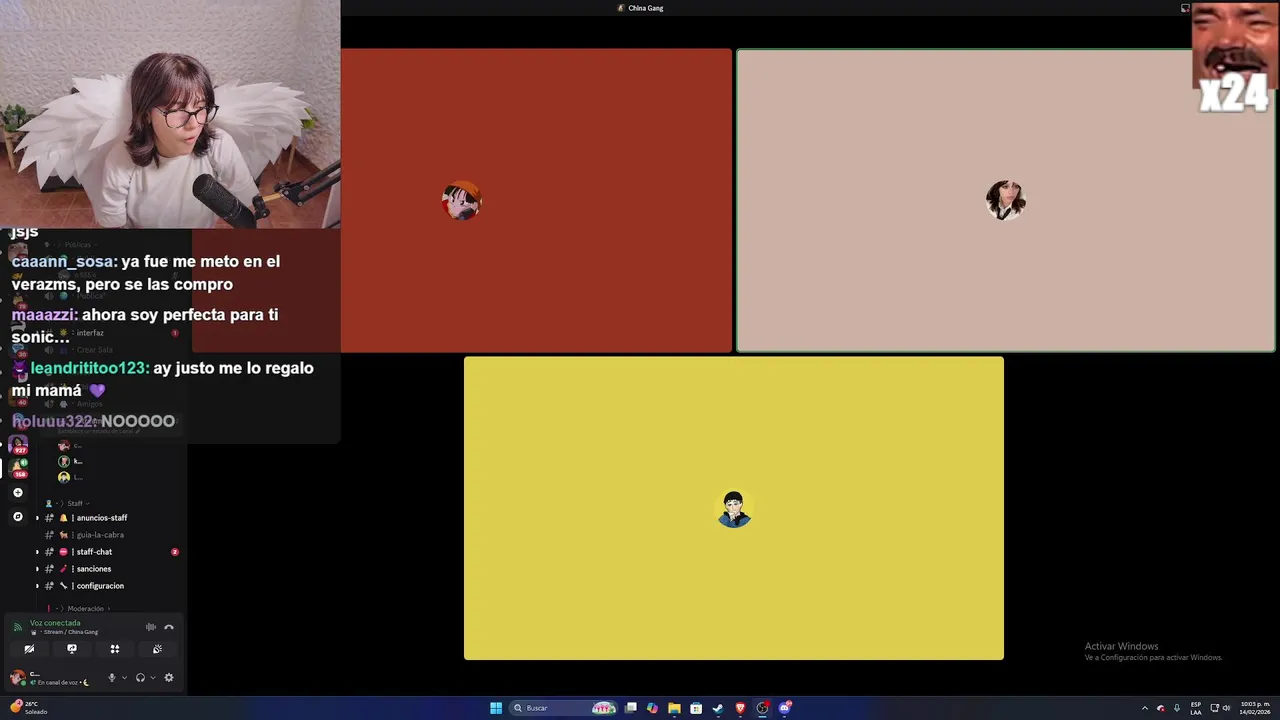
Task: Click the share screen button
Action: (x=72, y=649)
